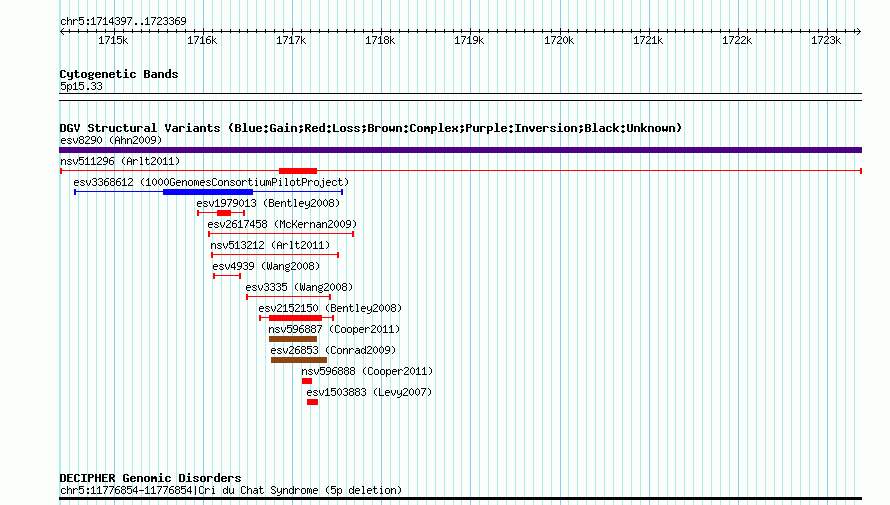Select the 5p15.33 band label

click(x=81, y=86)
